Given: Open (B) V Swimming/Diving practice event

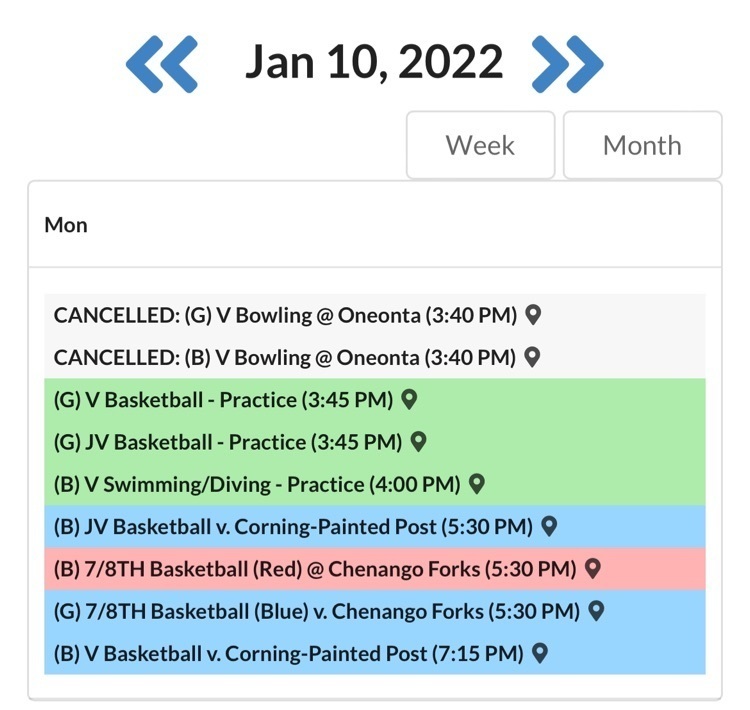Looking at the screenshot, I should [x=256, y=485].
